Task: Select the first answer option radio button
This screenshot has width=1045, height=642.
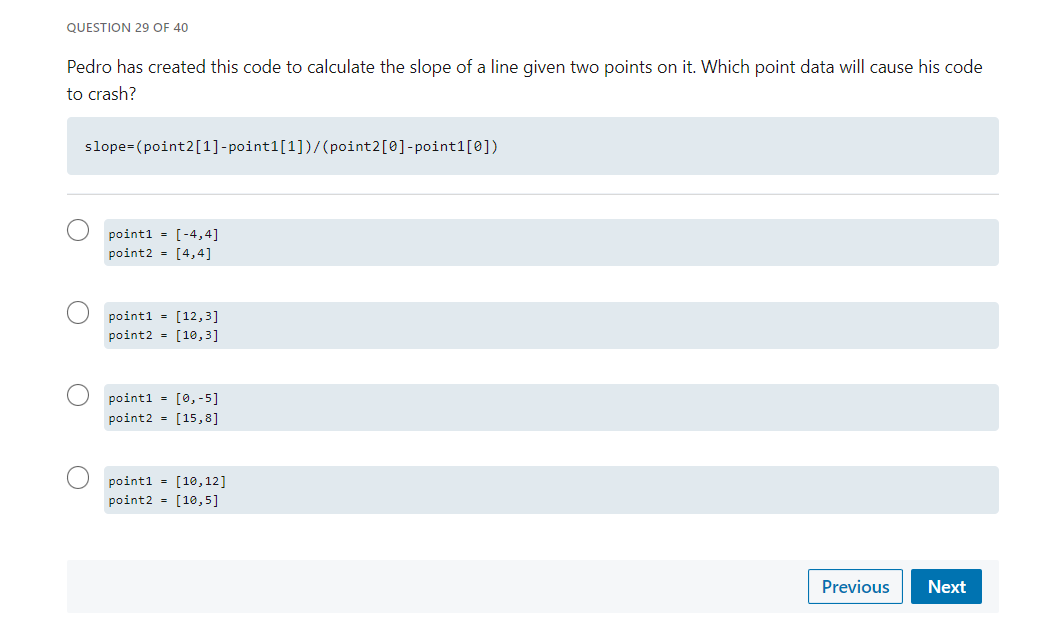Action: point(77,230)
